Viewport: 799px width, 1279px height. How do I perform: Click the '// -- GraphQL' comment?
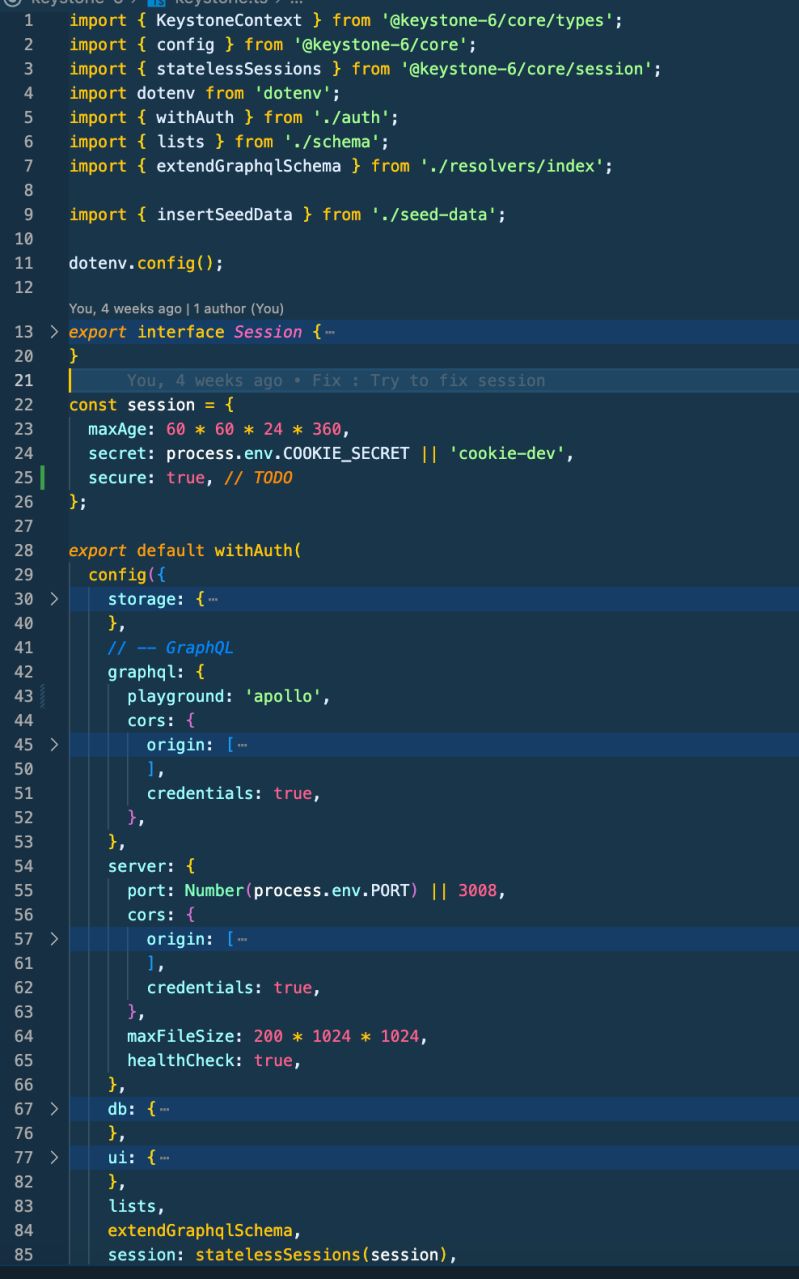pos(171,647)
